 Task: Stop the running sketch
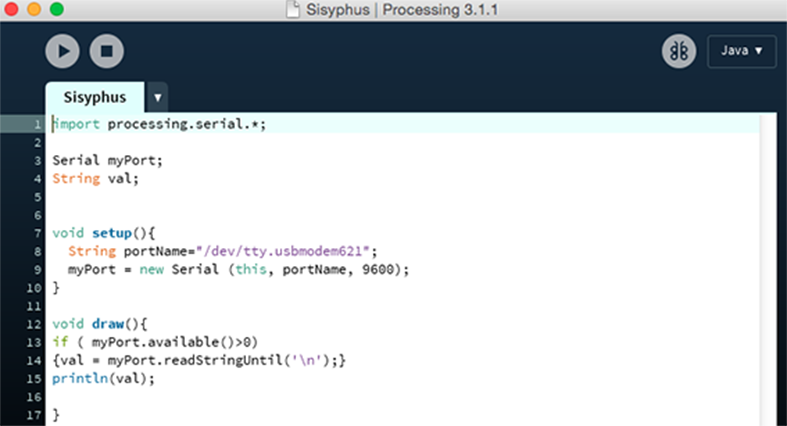106,51
